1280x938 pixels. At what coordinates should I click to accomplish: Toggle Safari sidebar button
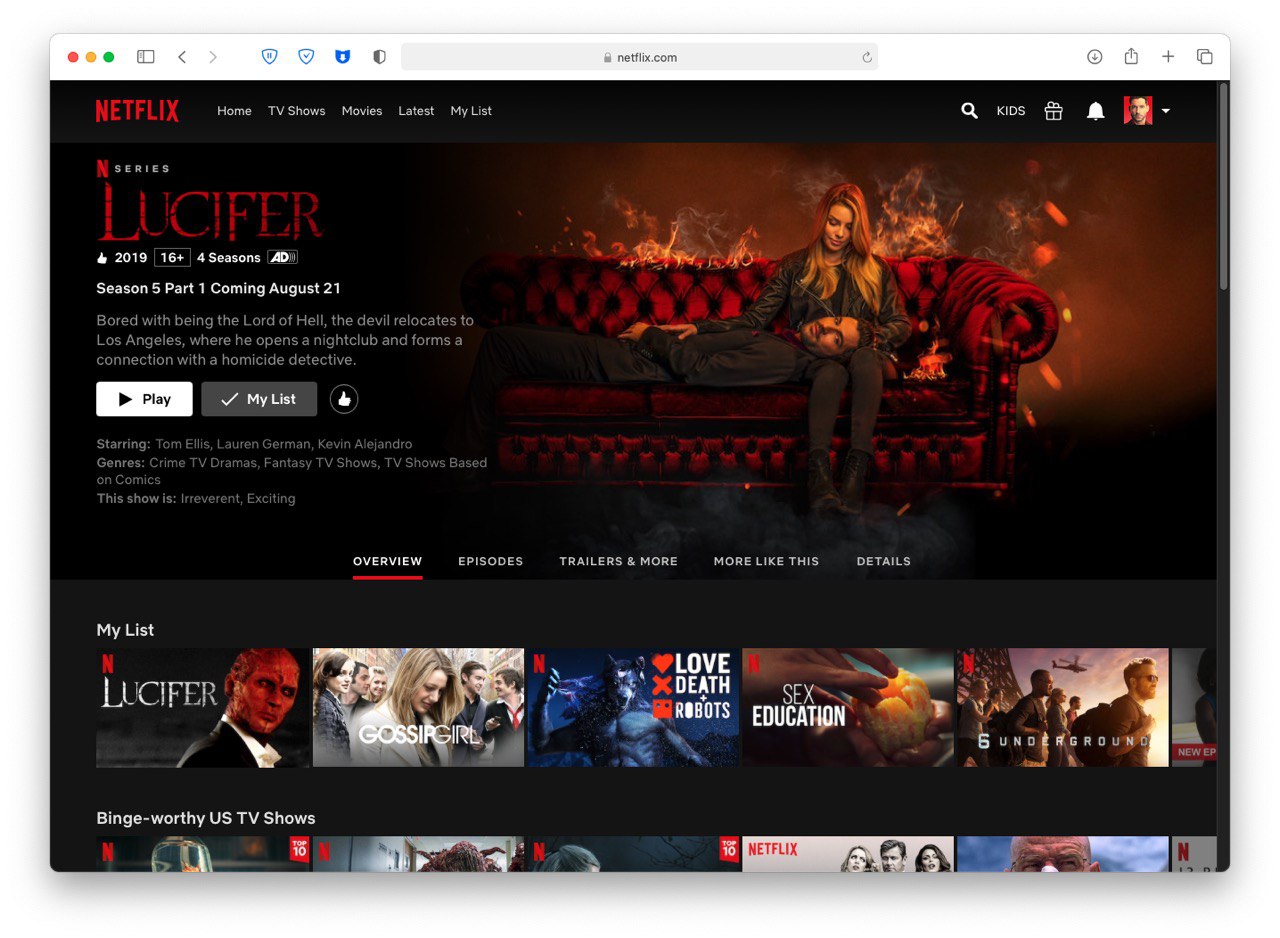click(146, 57)
